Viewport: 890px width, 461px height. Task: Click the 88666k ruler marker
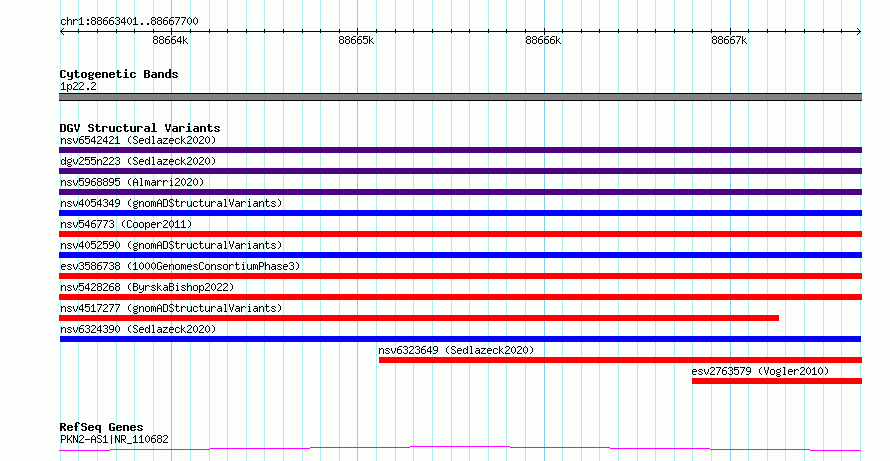point(543,40)
